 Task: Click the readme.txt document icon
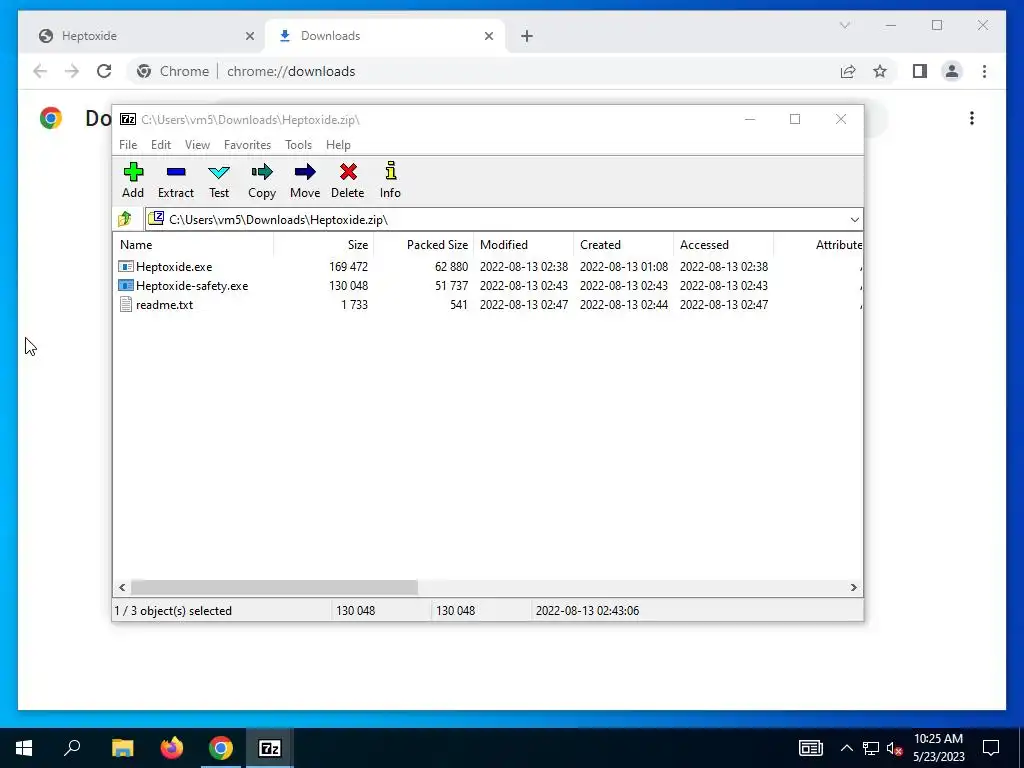(126, 304)
